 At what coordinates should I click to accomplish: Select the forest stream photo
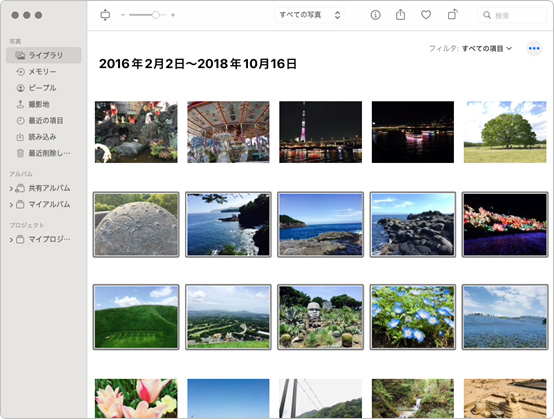pos(413,399)
